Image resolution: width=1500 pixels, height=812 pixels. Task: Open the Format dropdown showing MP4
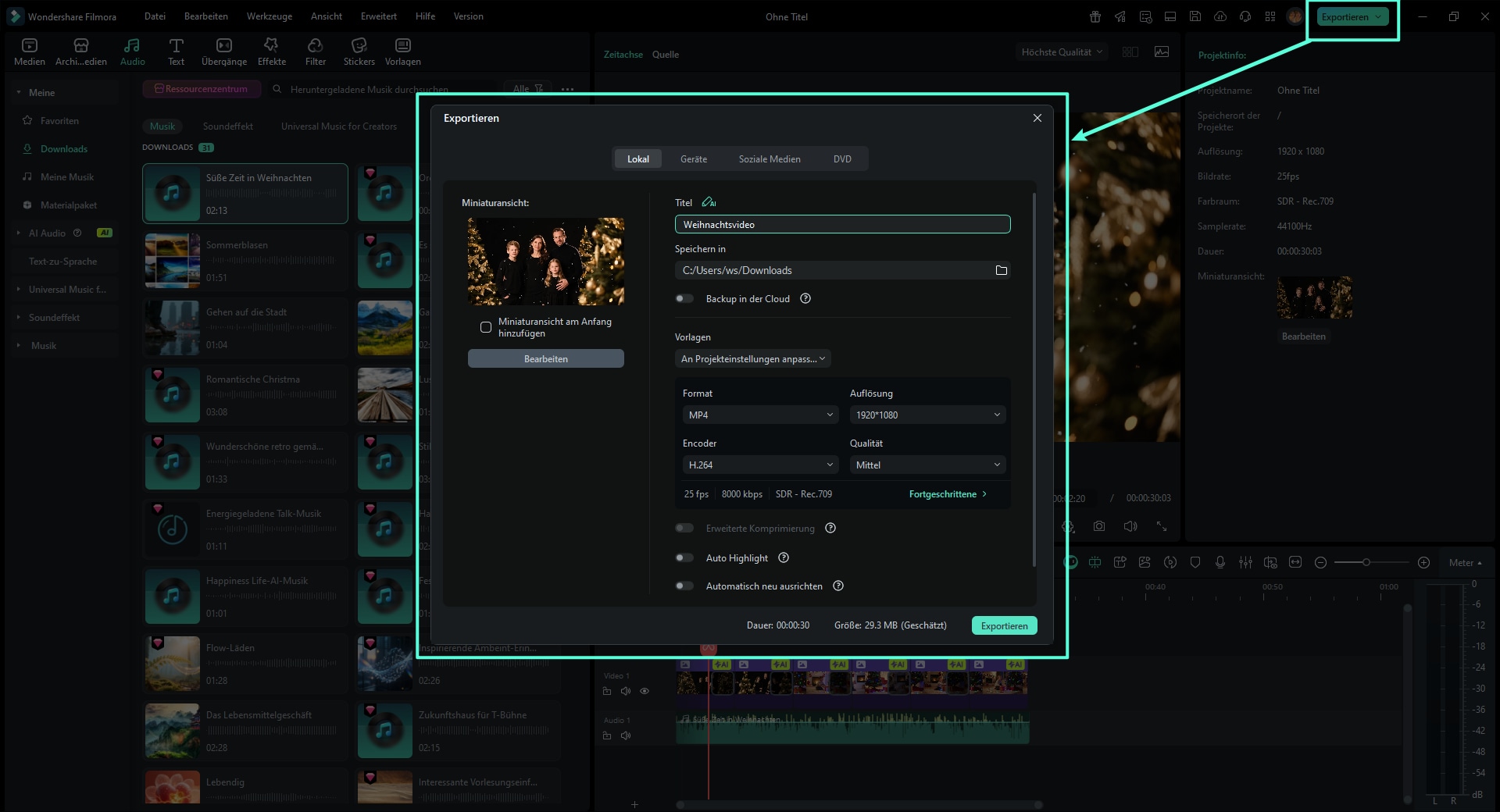tap(760, 415)
